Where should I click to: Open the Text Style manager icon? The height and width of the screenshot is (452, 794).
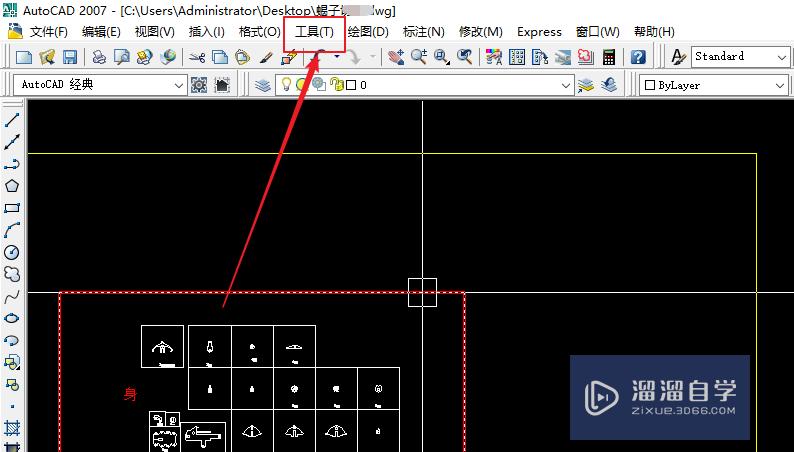679,57
